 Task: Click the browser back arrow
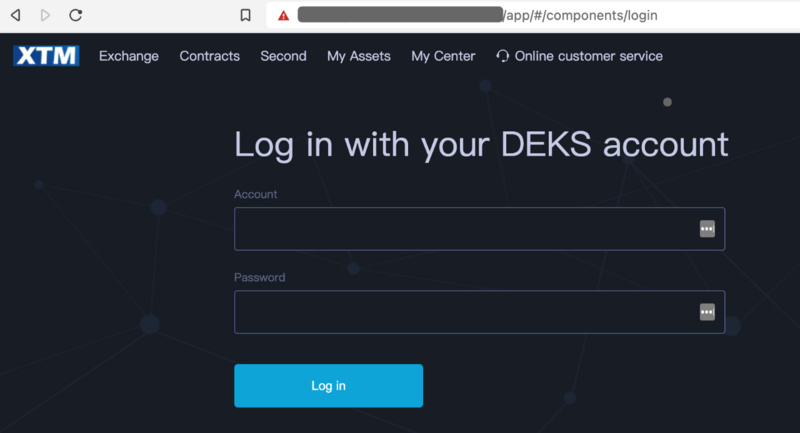15,16
